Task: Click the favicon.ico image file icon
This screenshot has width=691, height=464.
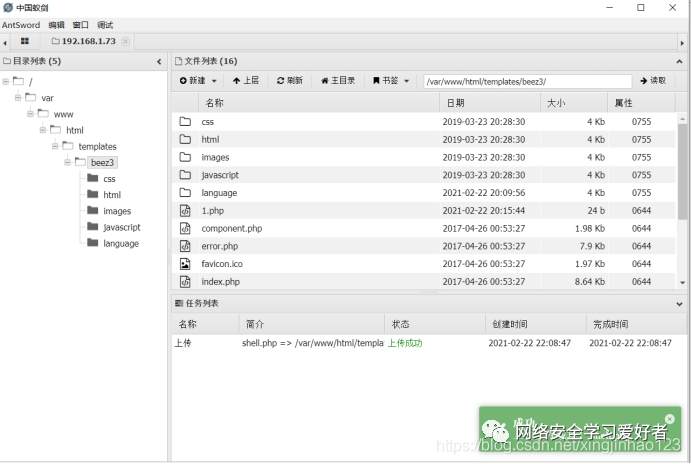Action: (x=185, y=264)
